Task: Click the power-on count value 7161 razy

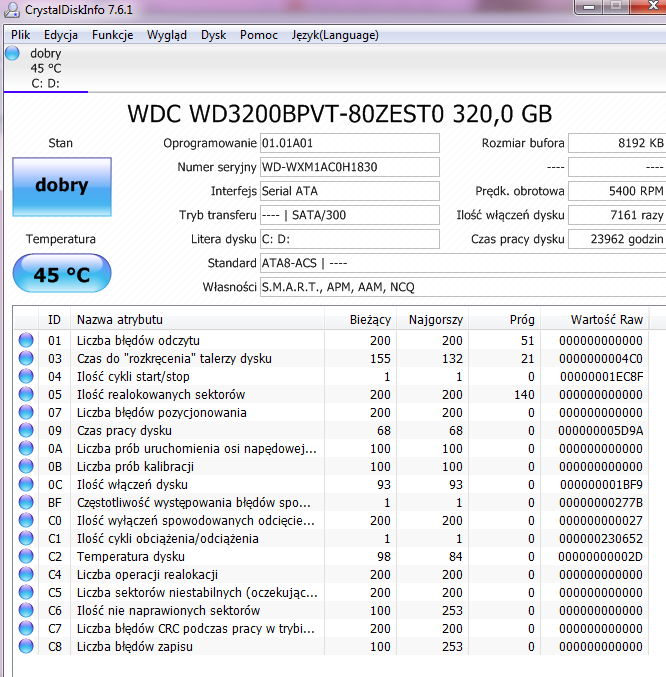Action: (x=617, y=215)
